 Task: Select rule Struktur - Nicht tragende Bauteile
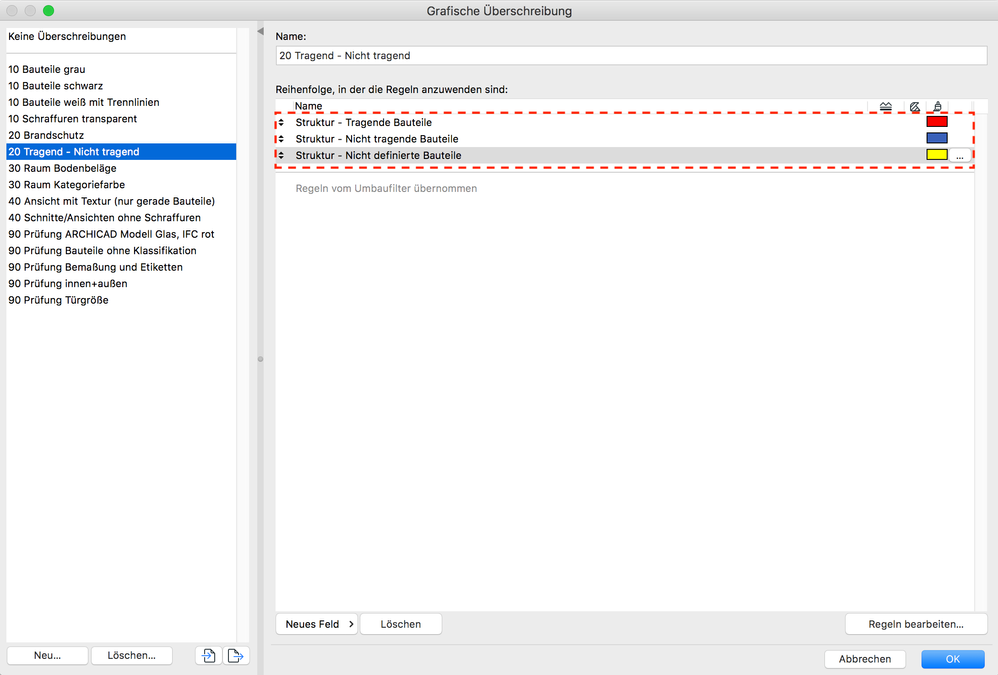pos(624,139)
